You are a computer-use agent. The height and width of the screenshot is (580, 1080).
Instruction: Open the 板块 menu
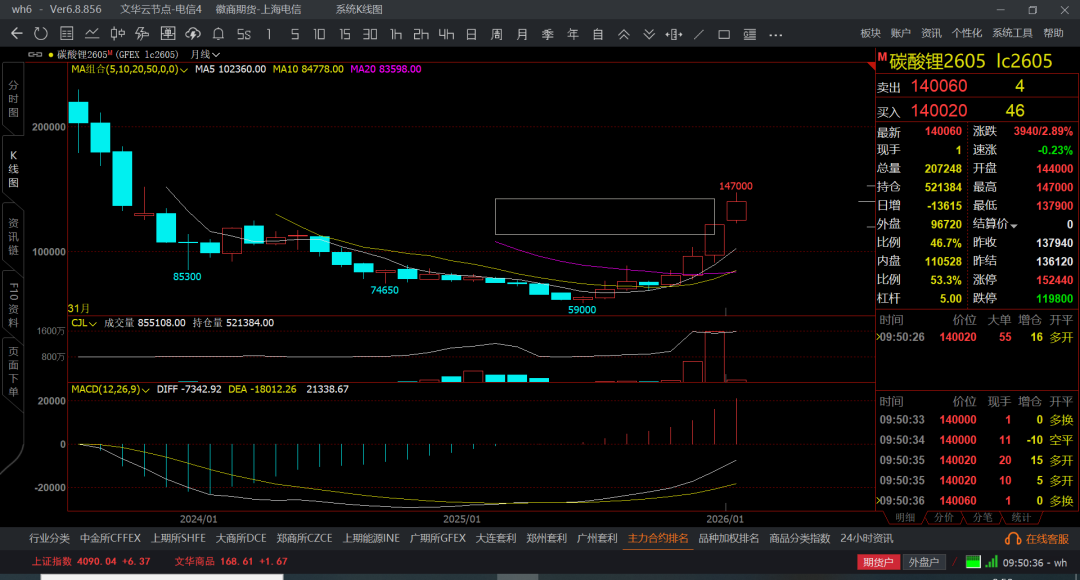pos(871,33)
